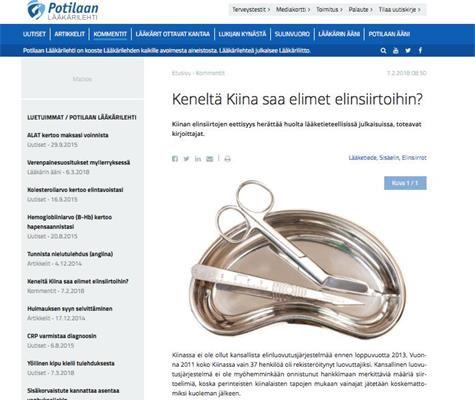This screenshot has height=400, width=475.
Task: Expand Terveystestit top link
Action: (x=251, y=10)
